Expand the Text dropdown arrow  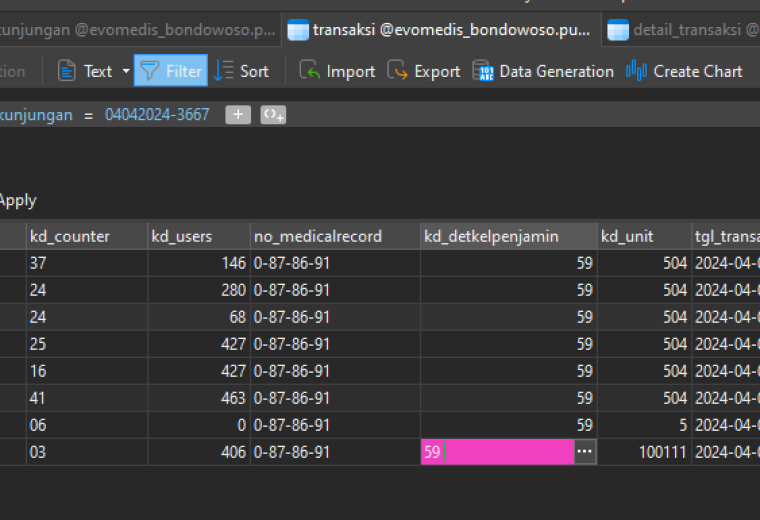(x=126, y=71)
